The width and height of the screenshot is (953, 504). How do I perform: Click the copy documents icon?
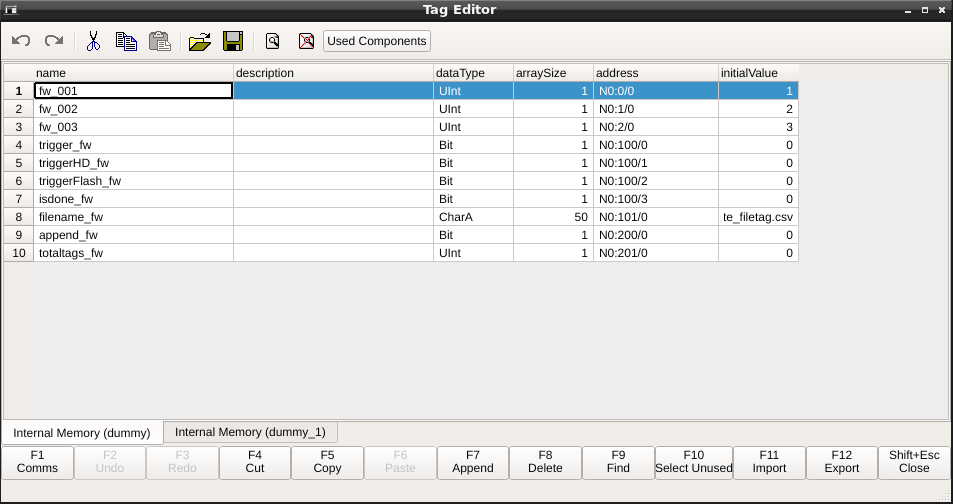click(x=126, y=41)
